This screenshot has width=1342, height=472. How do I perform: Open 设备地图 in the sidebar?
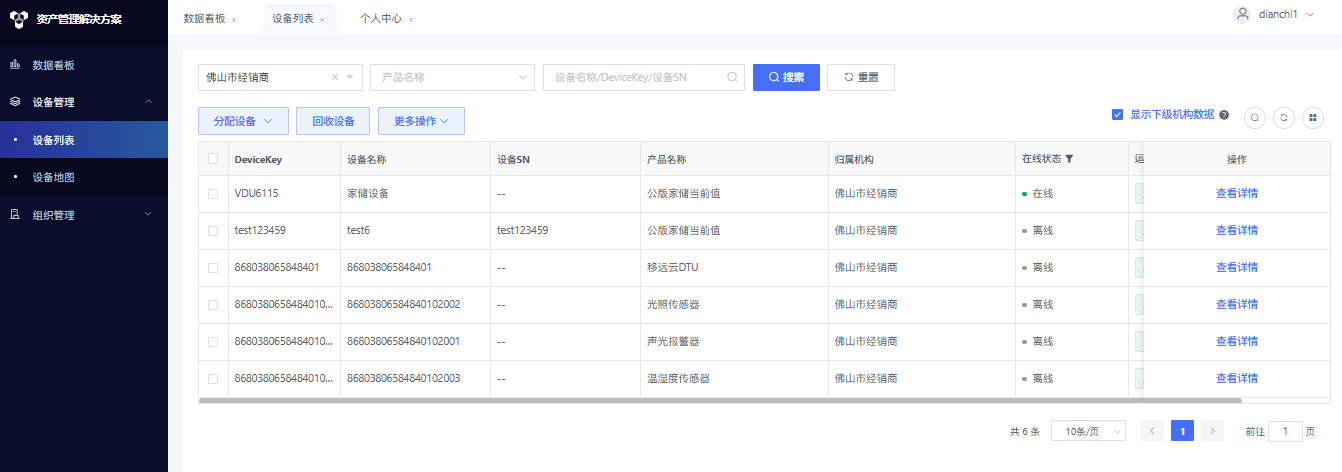point(54,177)
